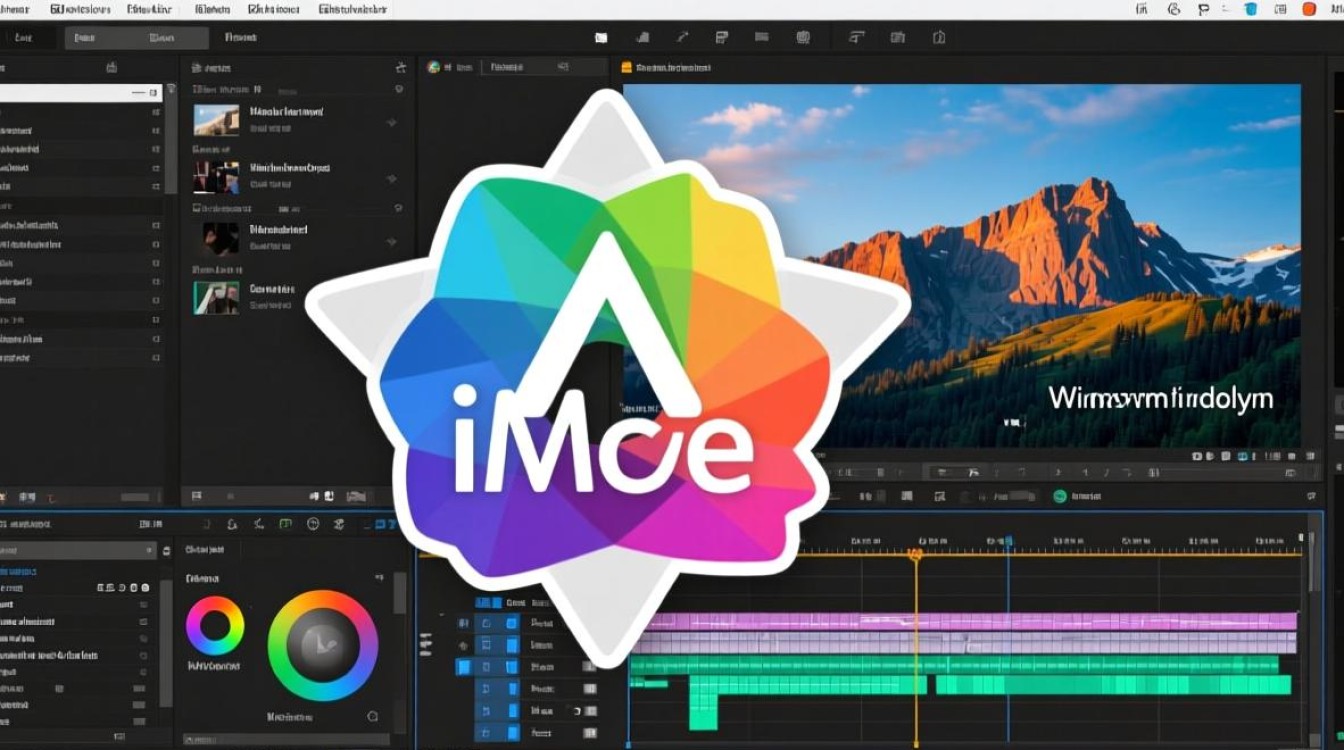This screenshot has width=1344, height=750.
Task: Open the second menu in the top menu bar
Action: pyautogui.click(x=82, y=9)
